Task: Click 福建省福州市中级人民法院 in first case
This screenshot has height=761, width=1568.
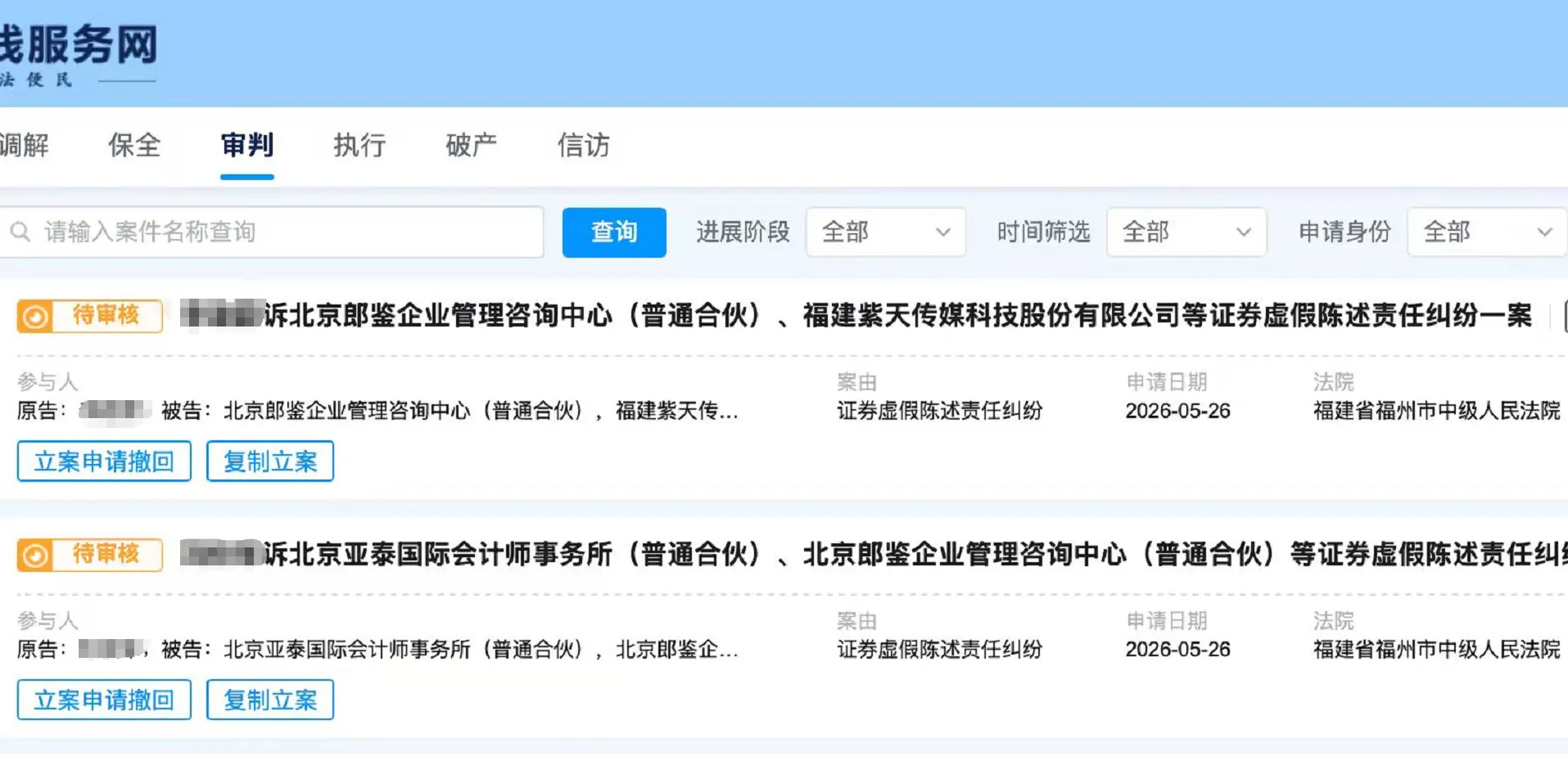Action: [1437, 411]
